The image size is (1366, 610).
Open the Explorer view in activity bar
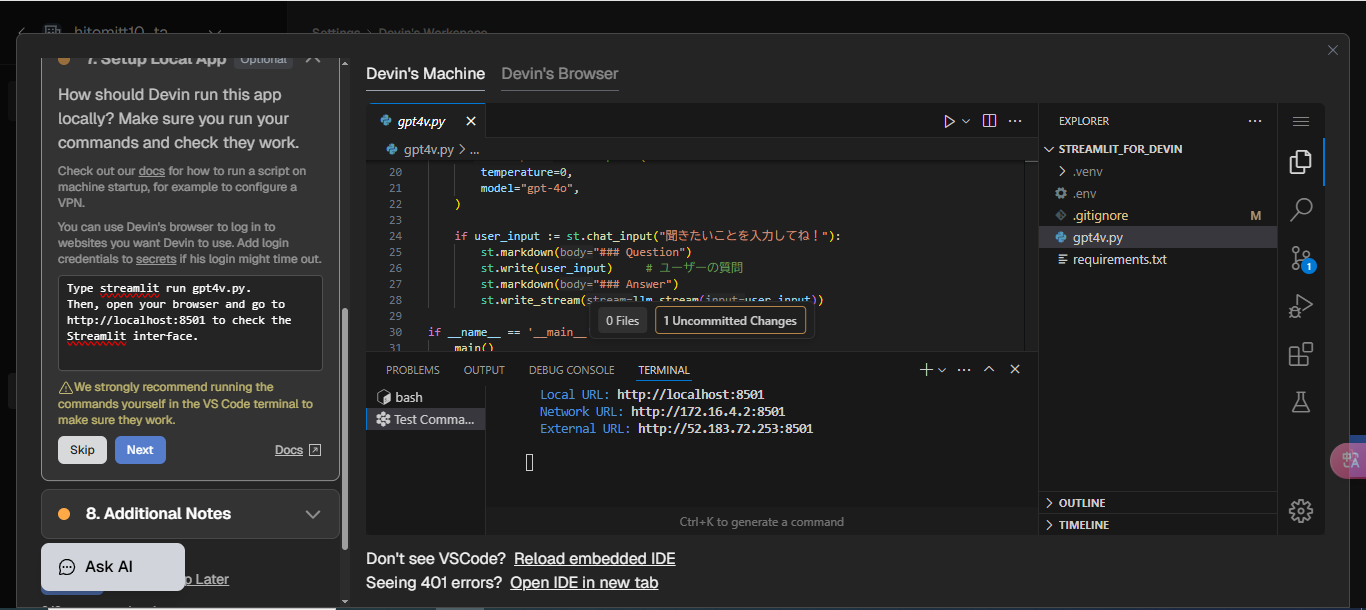click(1300, 162)
